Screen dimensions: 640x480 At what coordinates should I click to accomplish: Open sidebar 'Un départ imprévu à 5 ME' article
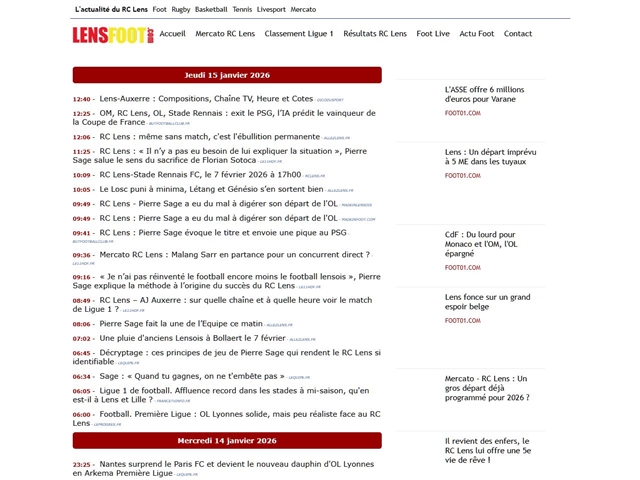491,157
